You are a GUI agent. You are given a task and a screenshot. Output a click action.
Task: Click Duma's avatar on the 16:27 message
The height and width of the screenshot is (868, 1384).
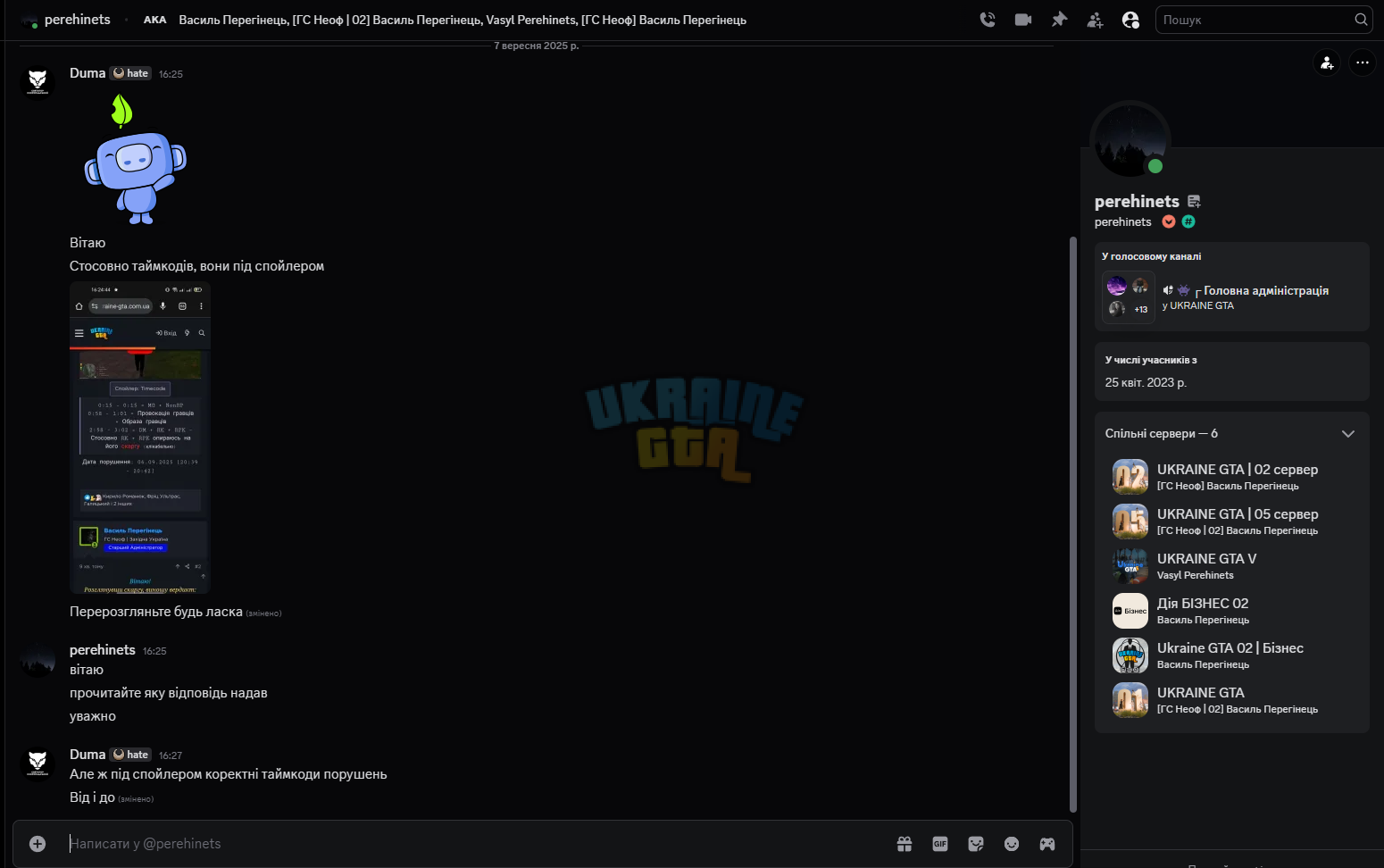[38, 764]
